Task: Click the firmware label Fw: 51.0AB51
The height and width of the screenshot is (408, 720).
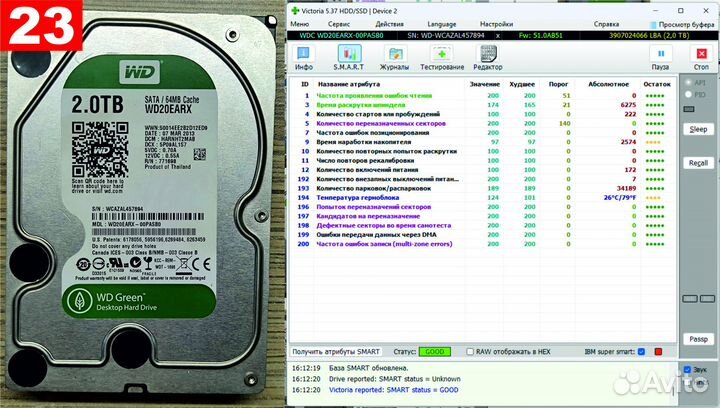Action: click(x=540, y=35)
